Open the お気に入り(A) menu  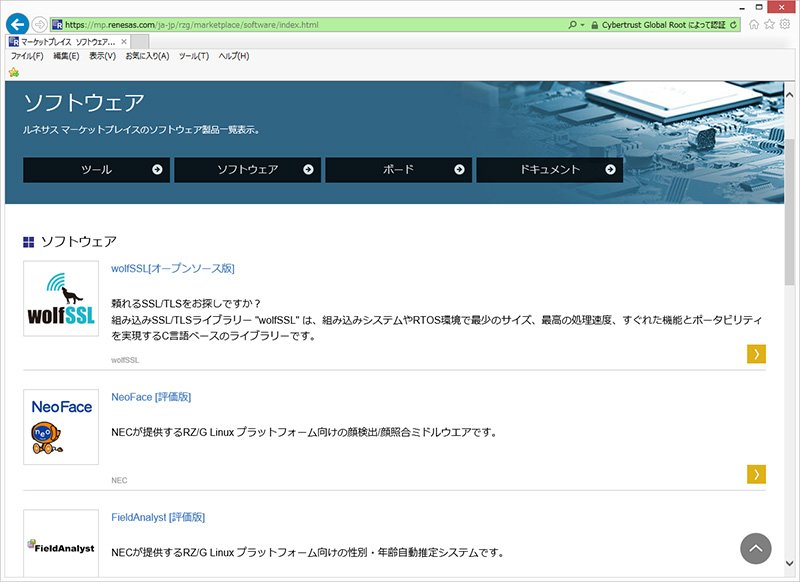147,56
